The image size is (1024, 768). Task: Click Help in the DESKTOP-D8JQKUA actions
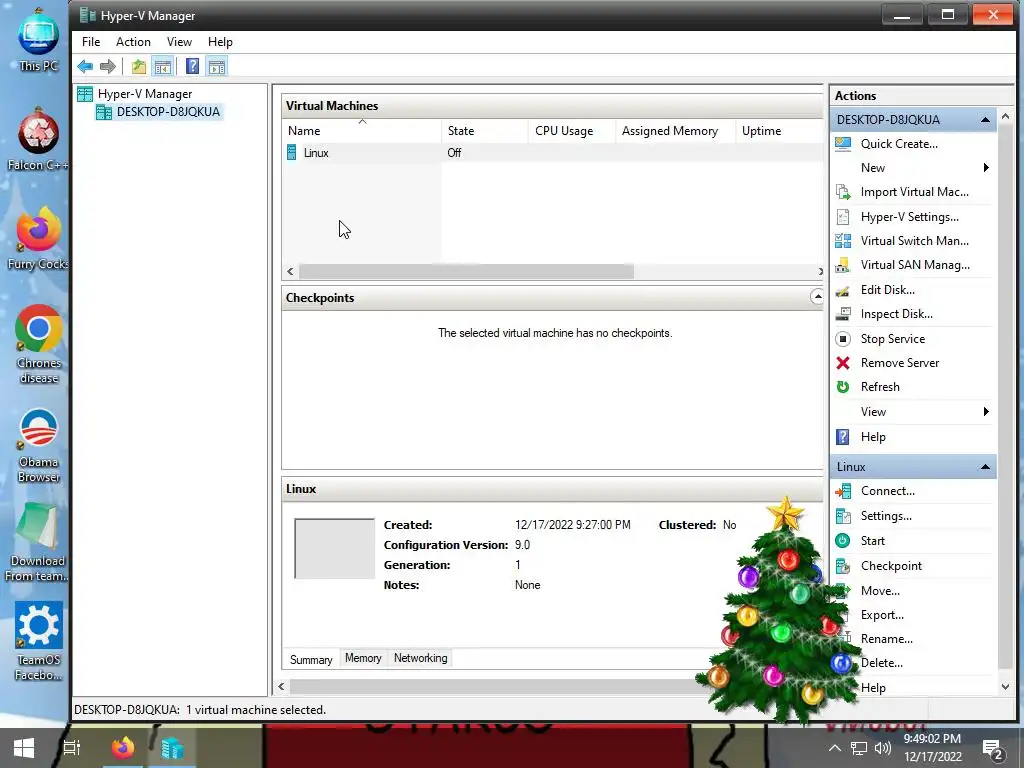pyautogui.click(x=873, y=437)
